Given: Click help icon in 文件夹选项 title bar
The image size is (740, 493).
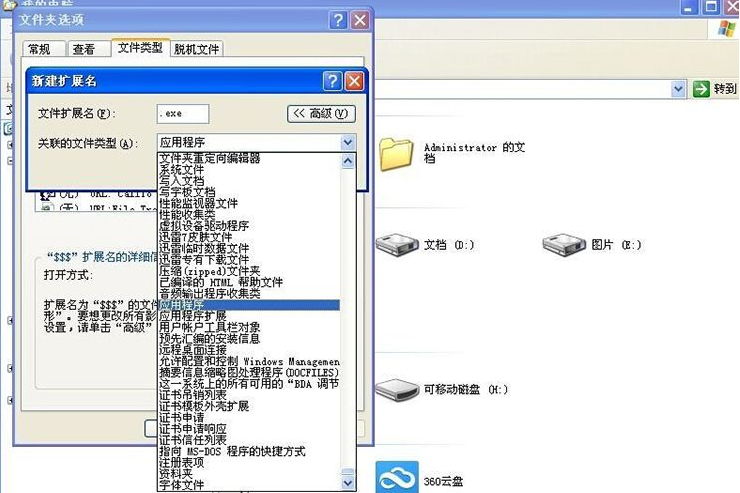Looking at the screenshot, I should click(338, 20).
